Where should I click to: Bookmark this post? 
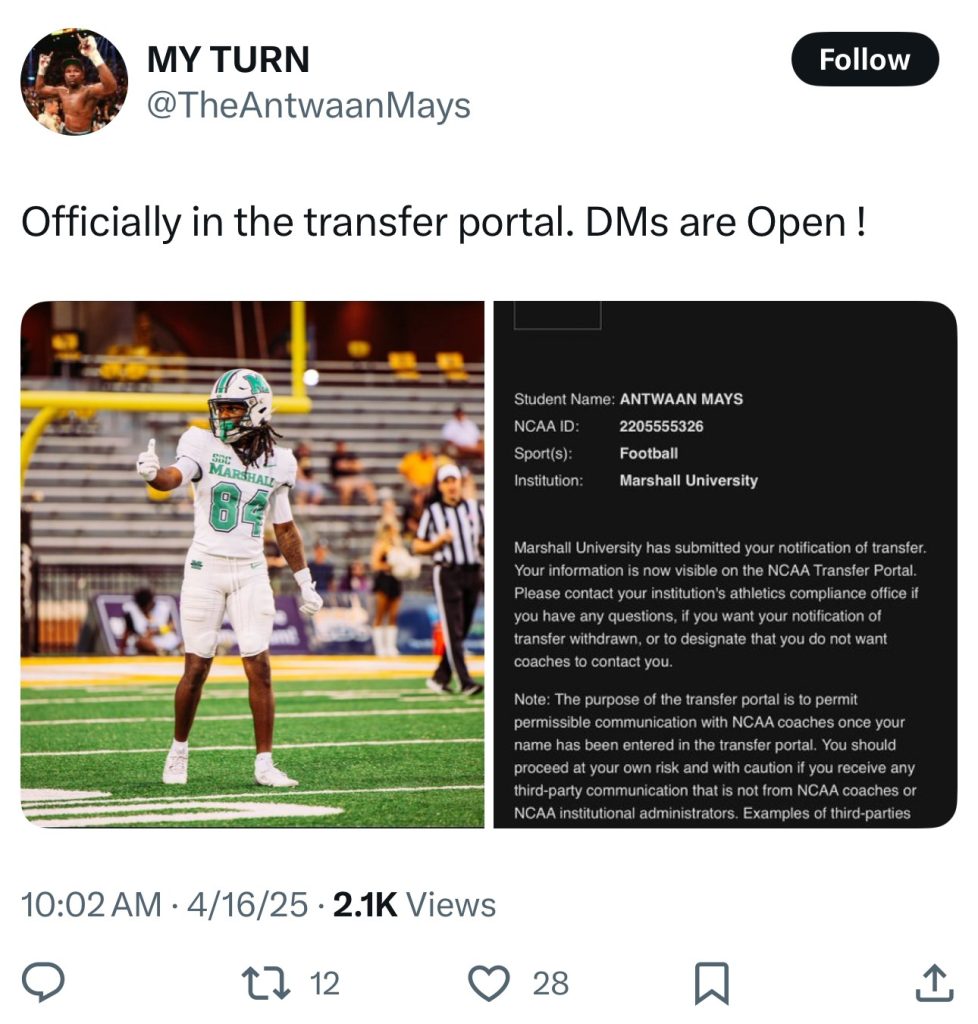click(711, 983)
